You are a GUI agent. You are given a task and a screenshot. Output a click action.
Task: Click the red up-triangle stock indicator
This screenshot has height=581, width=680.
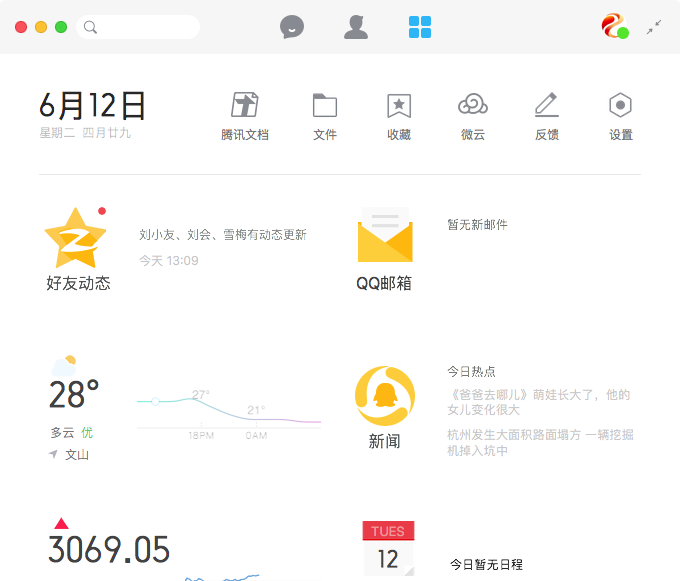pos(61,523)
